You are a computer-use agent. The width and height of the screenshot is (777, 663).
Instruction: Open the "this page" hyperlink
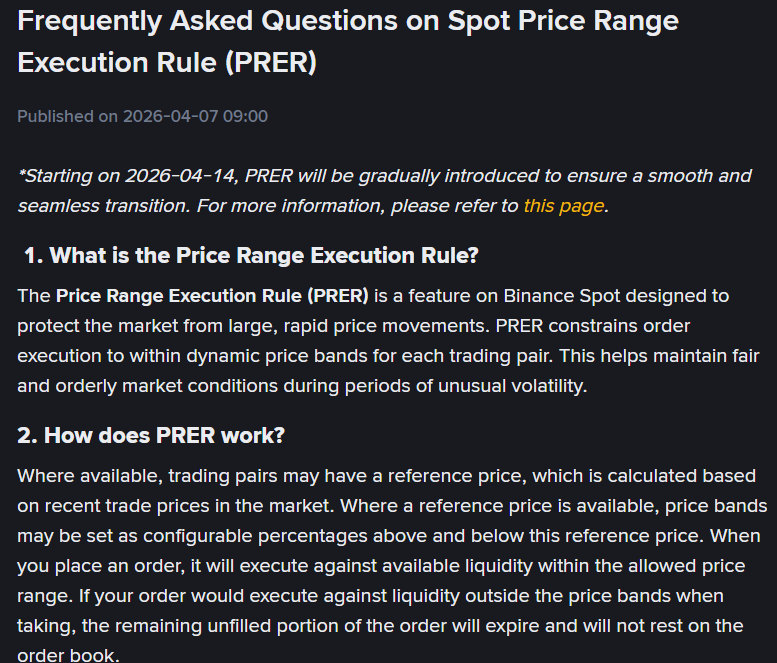pos(563,206)
